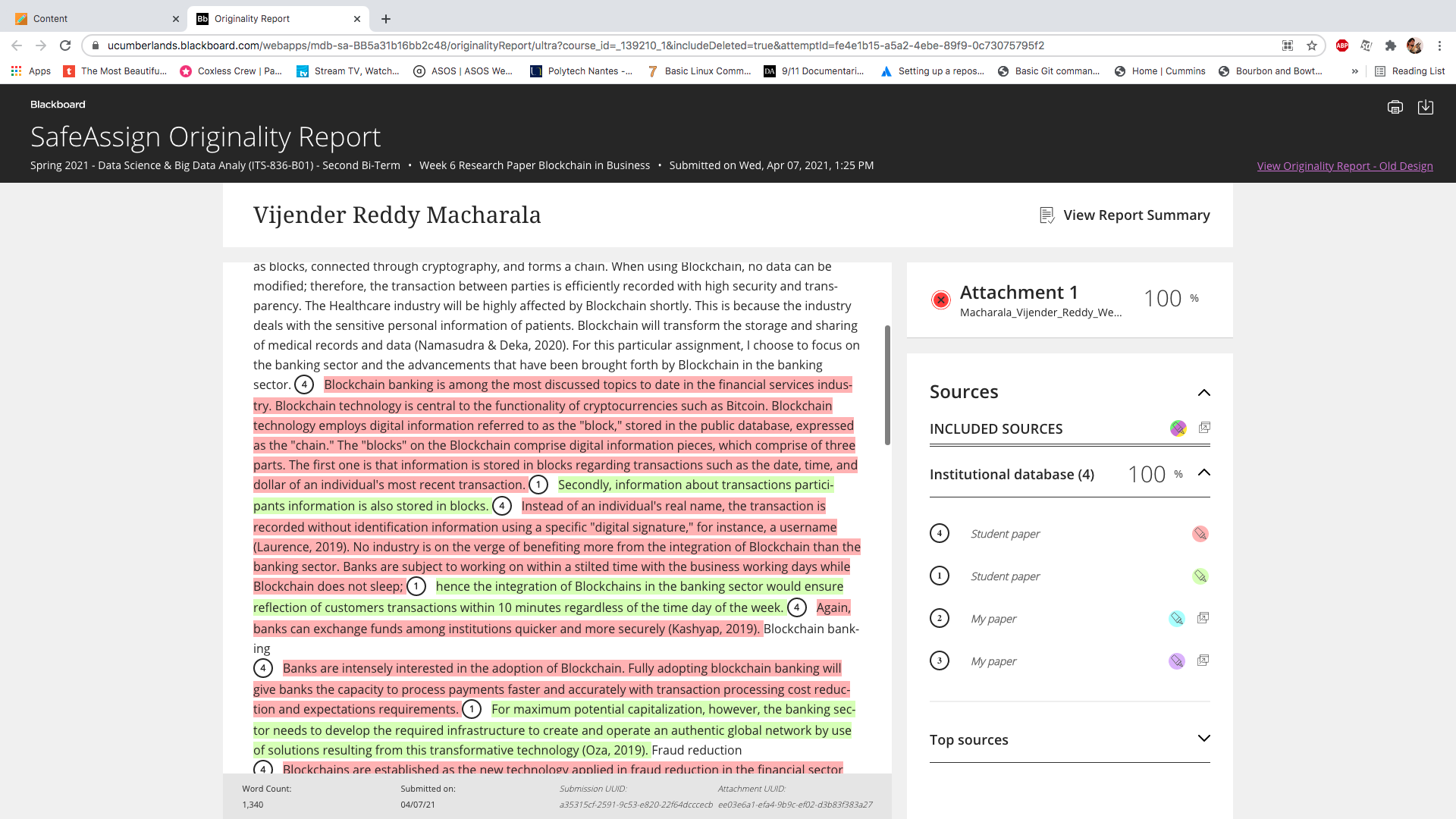
Task: Open the Stream TV bookmark
Action: coord(348,71)
